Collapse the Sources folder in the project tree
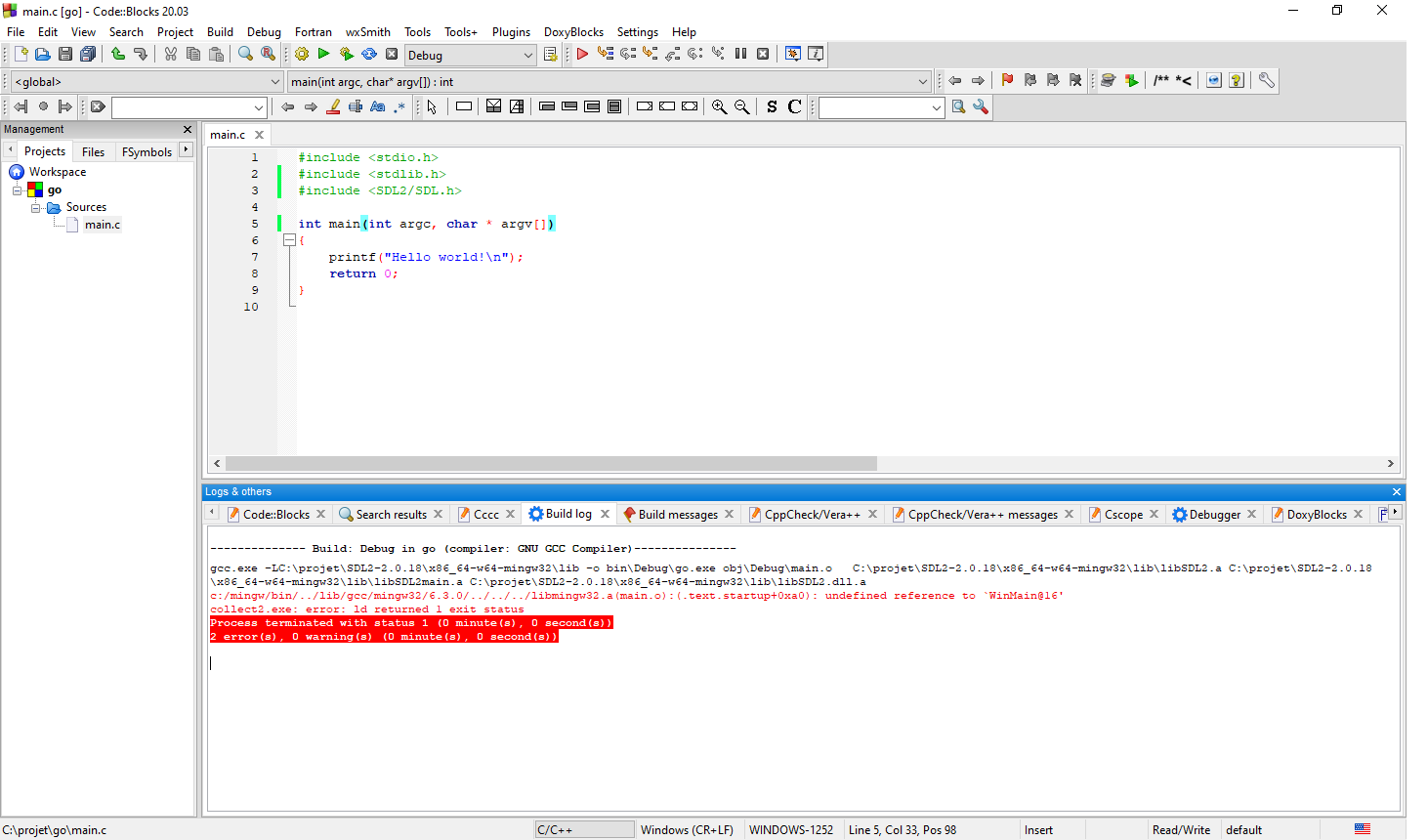 tap(35, 206)
